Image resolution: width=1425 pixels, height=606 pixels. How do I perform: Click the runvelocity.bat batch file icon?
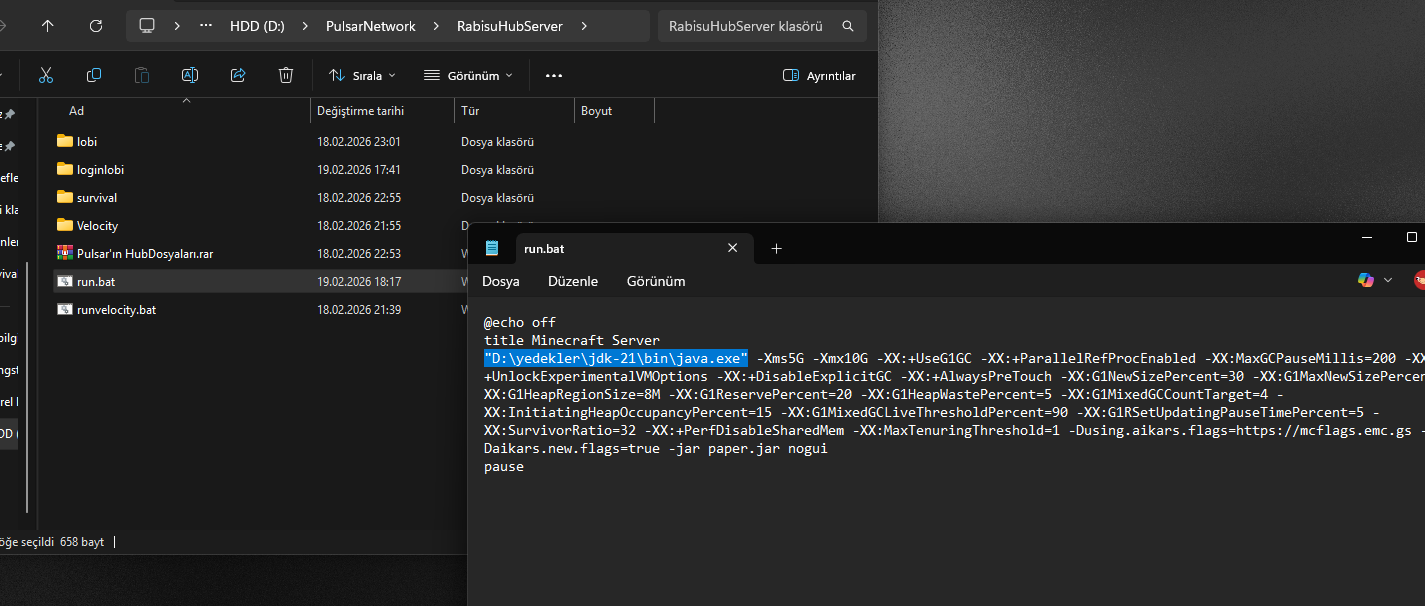click(x=65, y=309)
